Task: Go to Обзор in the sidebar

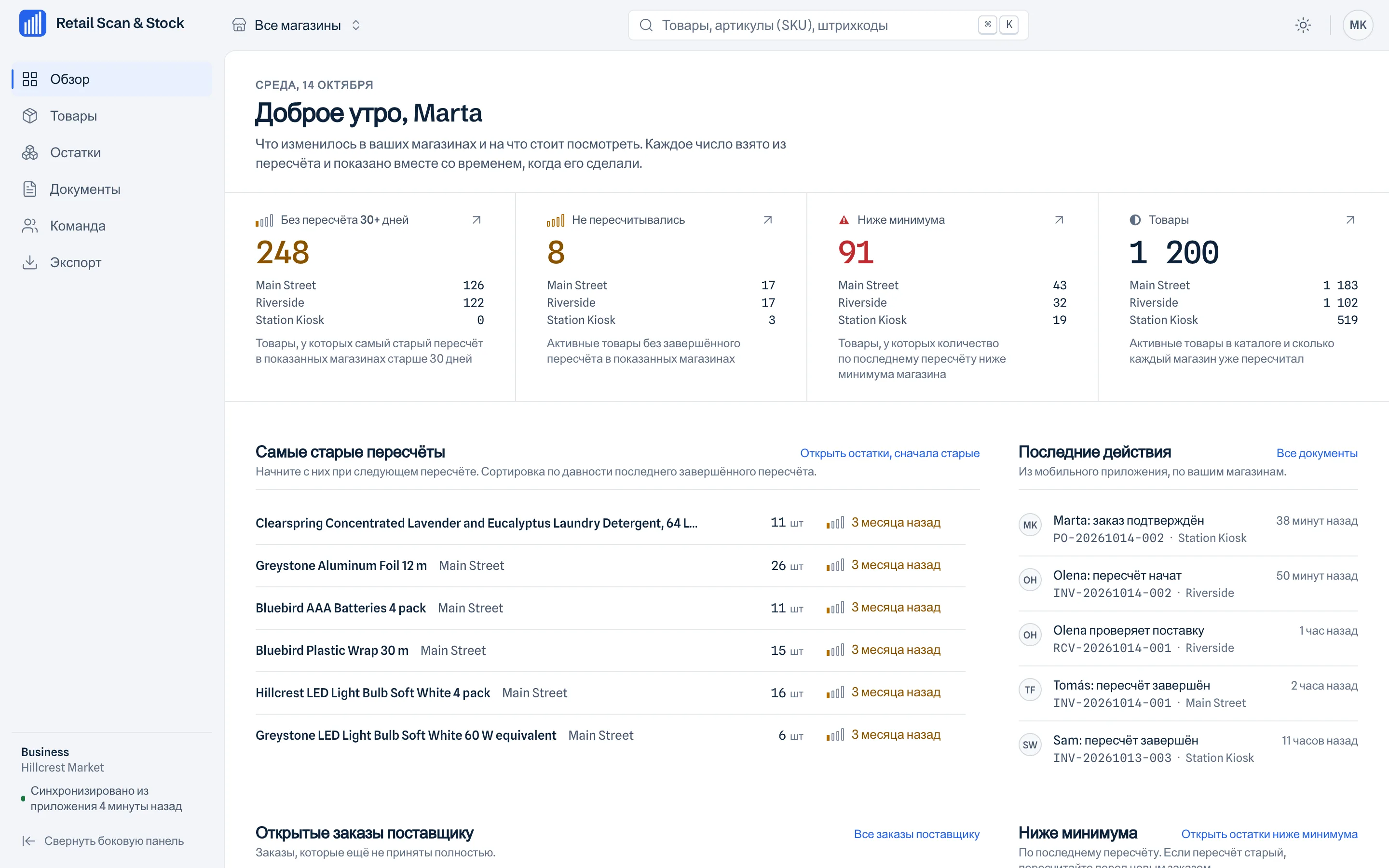Action: coord(112,79)
